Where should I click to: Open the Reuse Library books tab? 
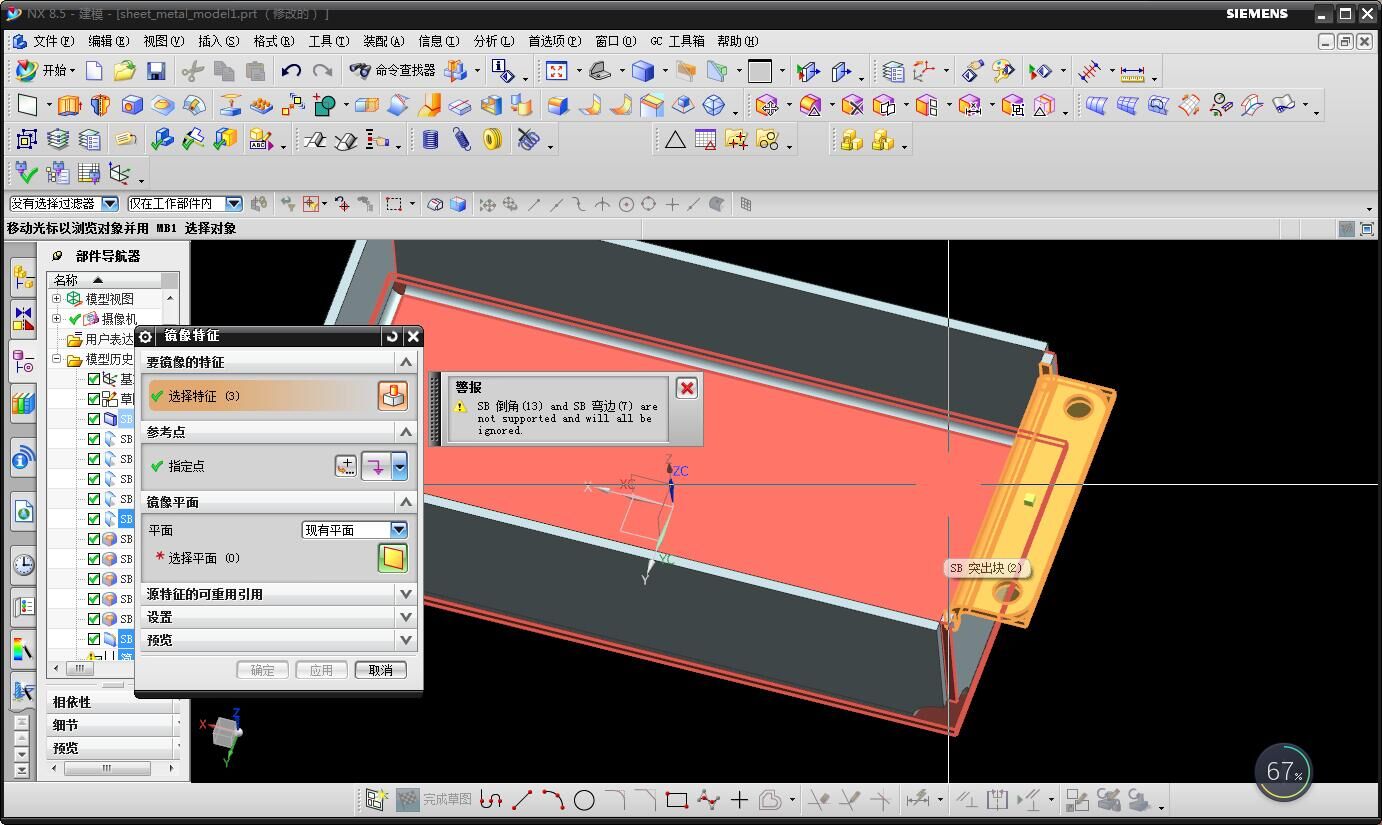23,403
